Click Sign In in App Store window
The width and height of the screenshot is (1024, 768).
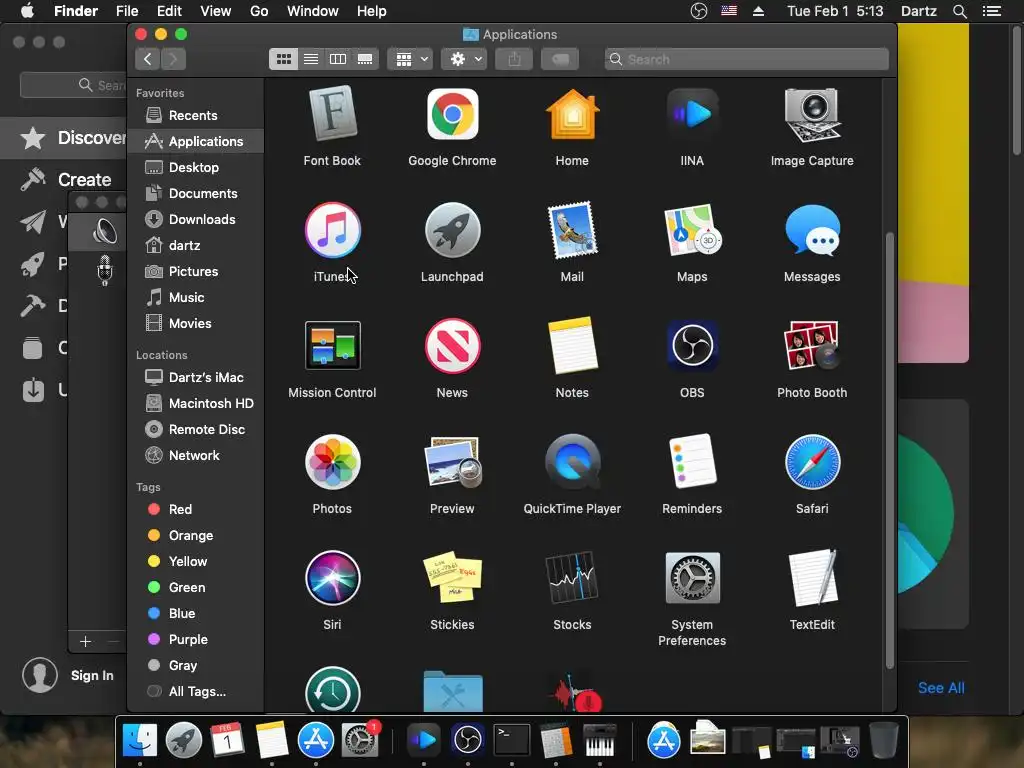tap(92, 676)
